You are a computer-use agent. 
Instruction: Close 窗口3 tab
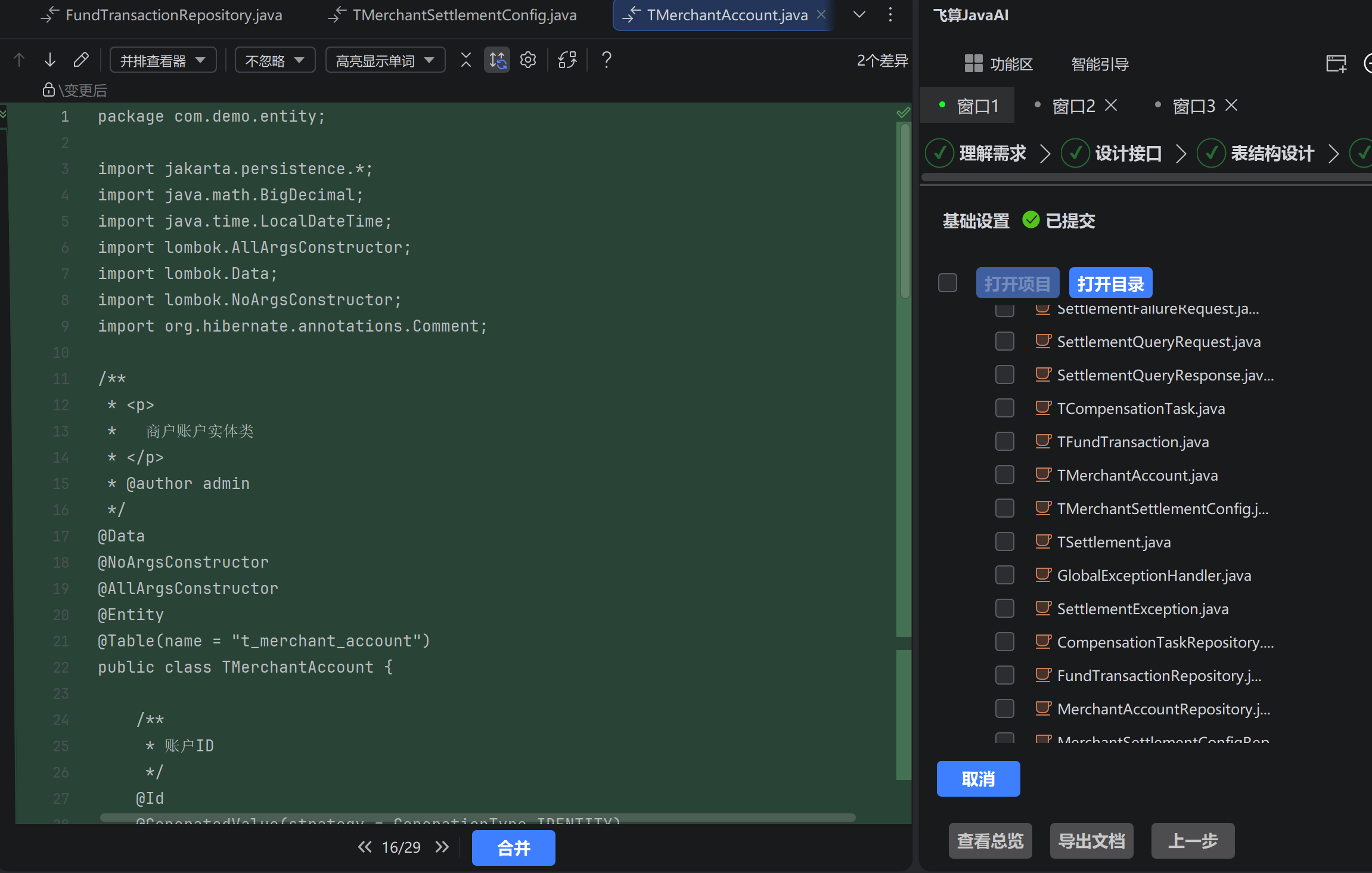click(x=1231, y=106)
